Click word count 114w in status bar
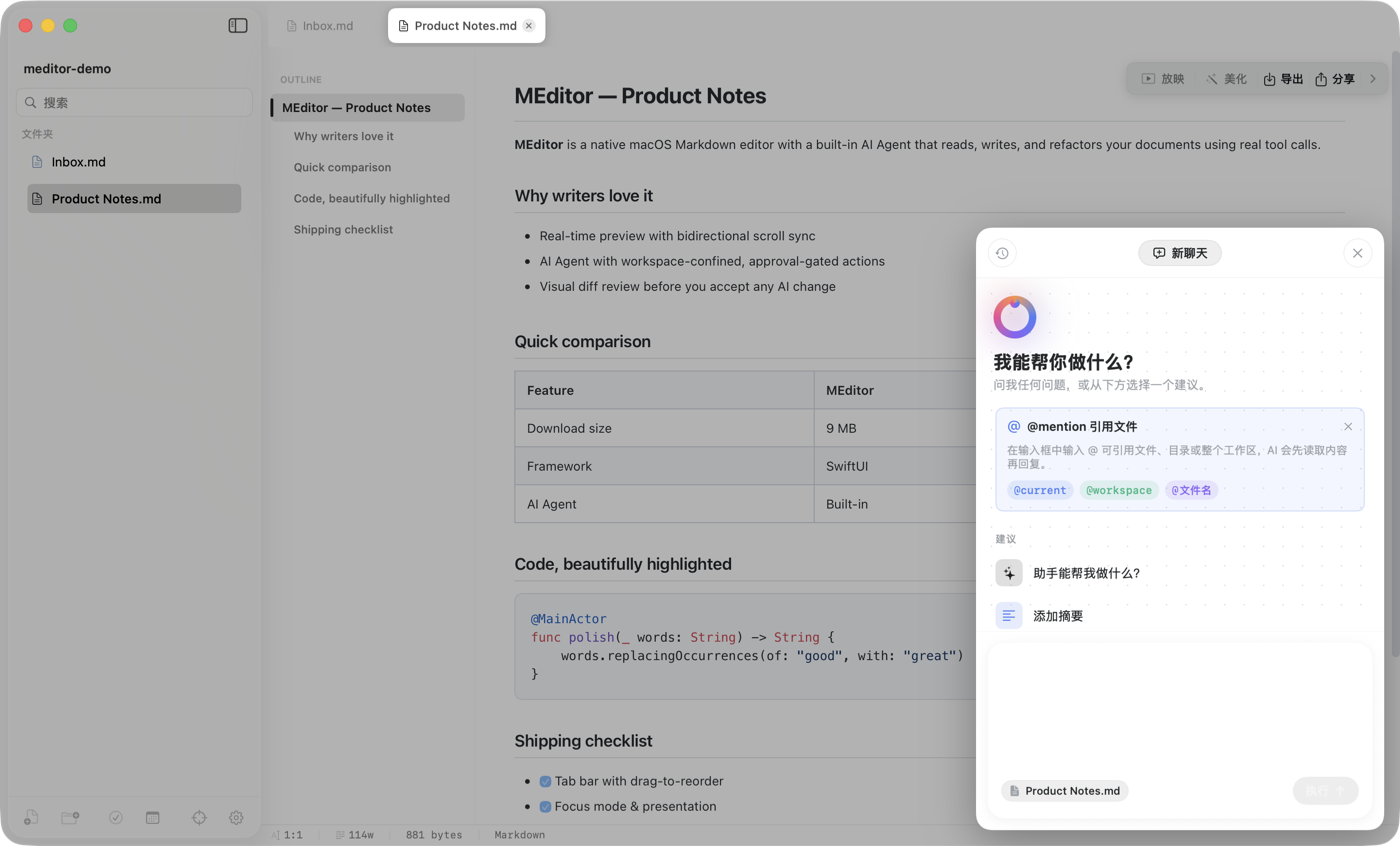This screenshot has width=1400, height=846. [x=355, y=834]
